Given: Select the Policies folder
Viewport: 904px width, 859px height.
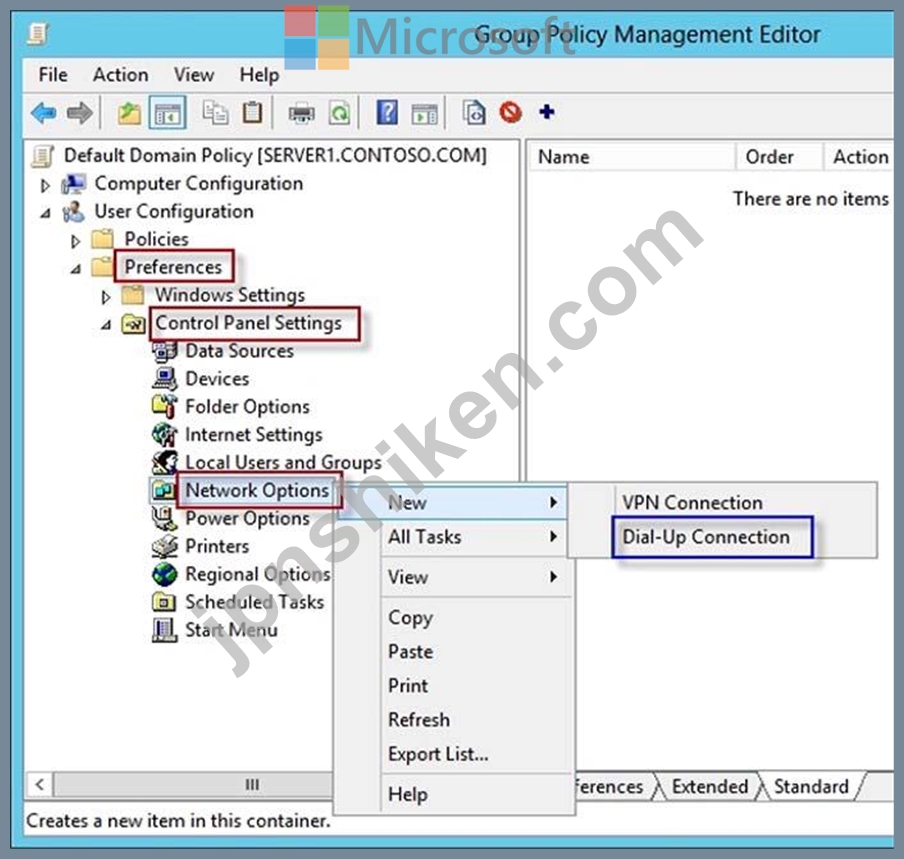Looking at the screenshot, I should (x=156, y=239).
